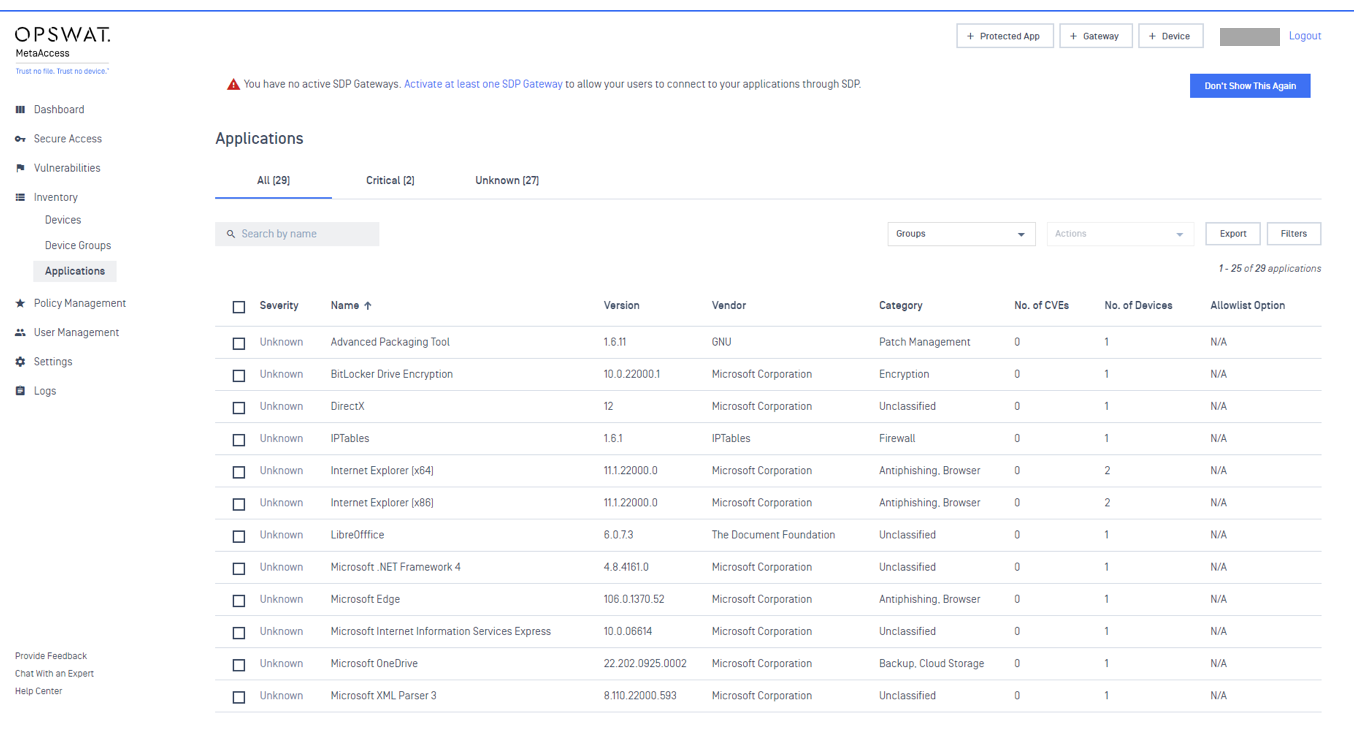Click the Category column header
Image resolution: width=1354 pixels, height=732 pixels.
click(901, 306)
